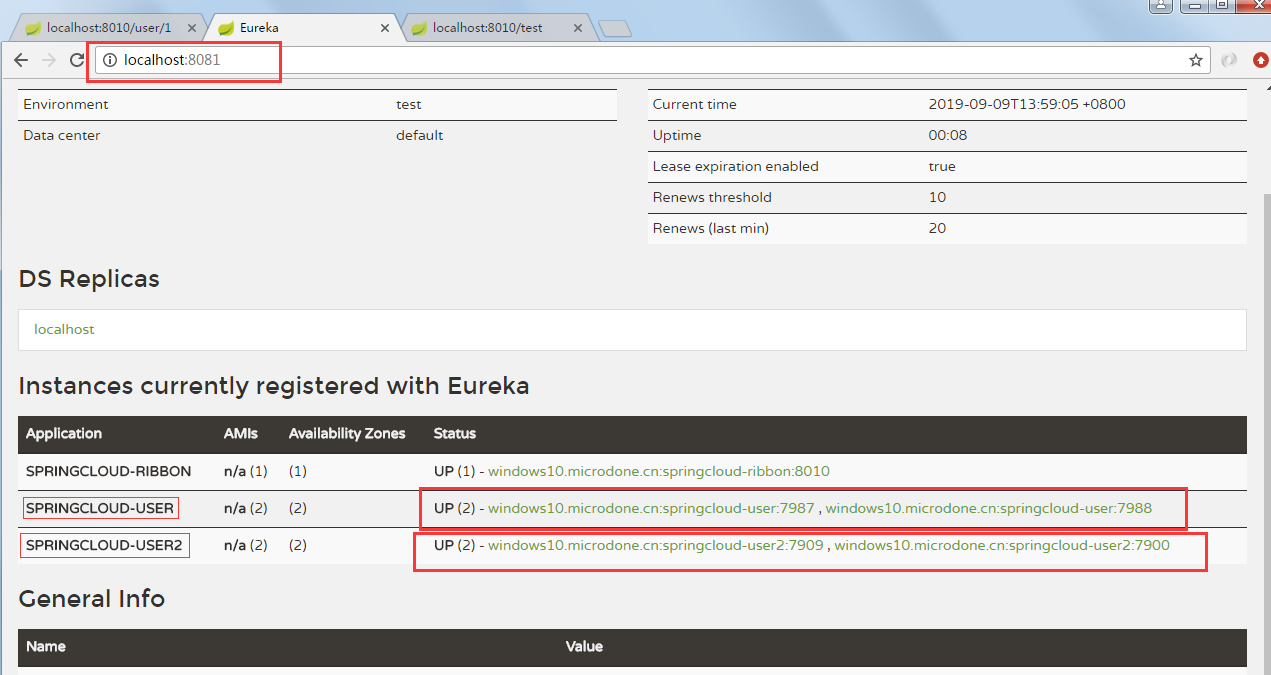The image size is (1271, 675).
Task: Click the Availability Zones column header
Action: (x=347, y=434)
